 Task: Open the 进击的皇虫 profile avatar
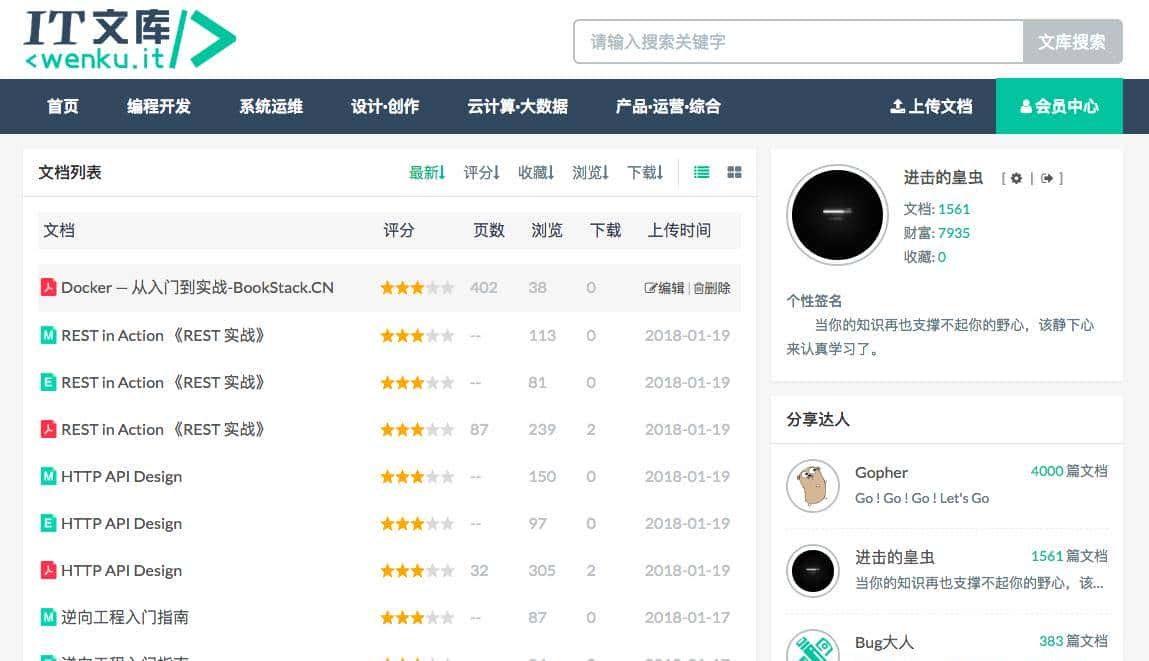click(836, 214)
